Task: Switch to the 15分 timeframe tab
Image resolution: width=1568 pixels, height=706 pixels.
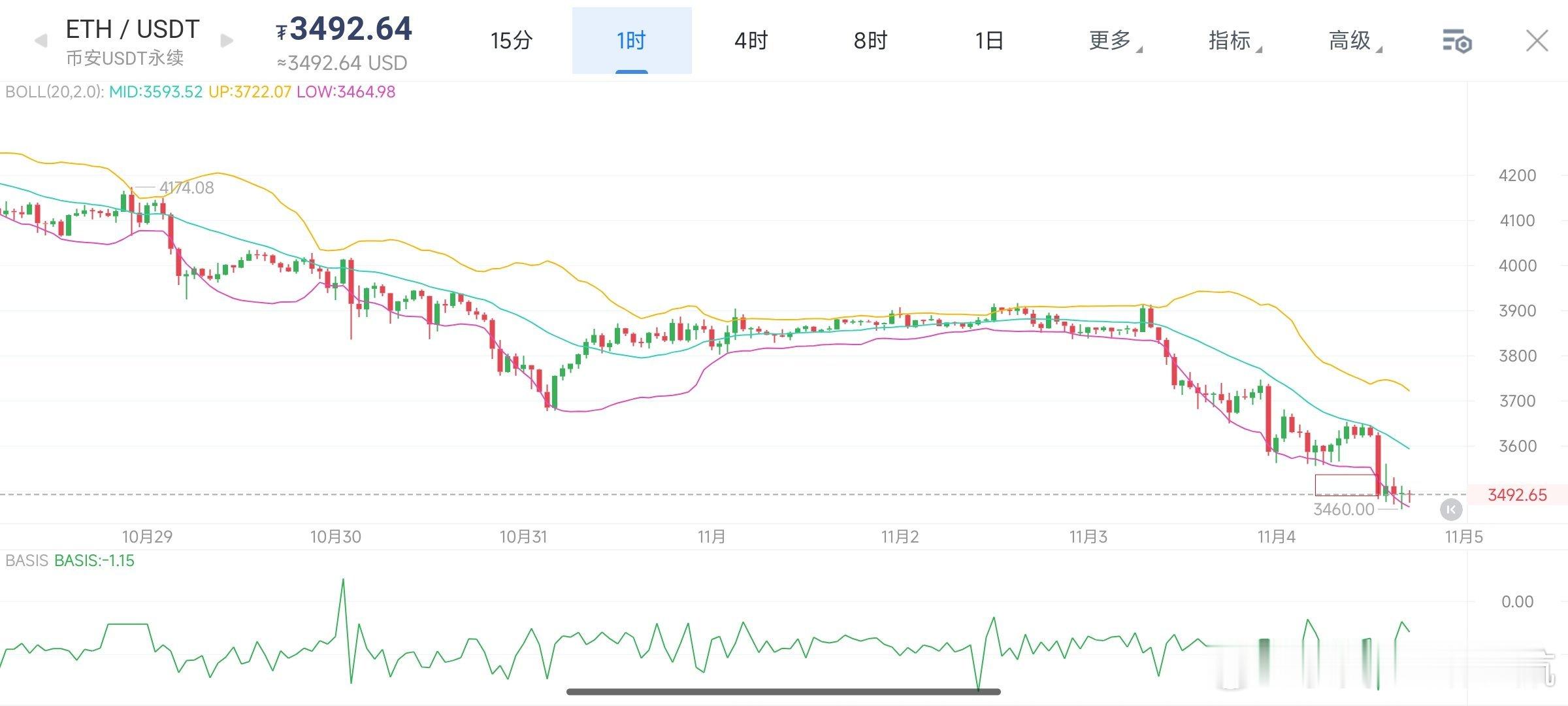Action: (x=511, y=41)
